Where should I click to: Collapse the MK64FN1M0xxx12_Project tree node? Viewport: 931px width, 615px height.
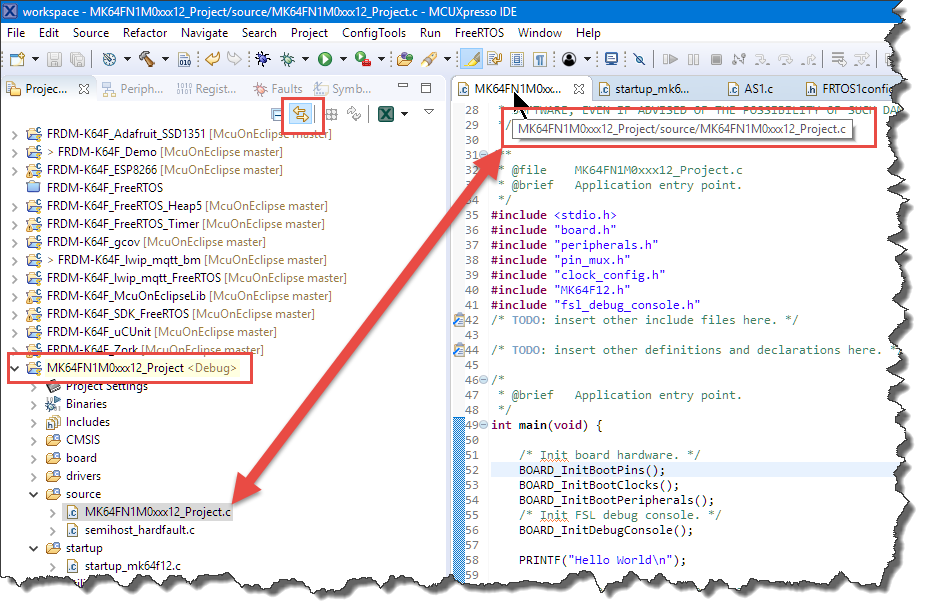[x=14, y=368]
